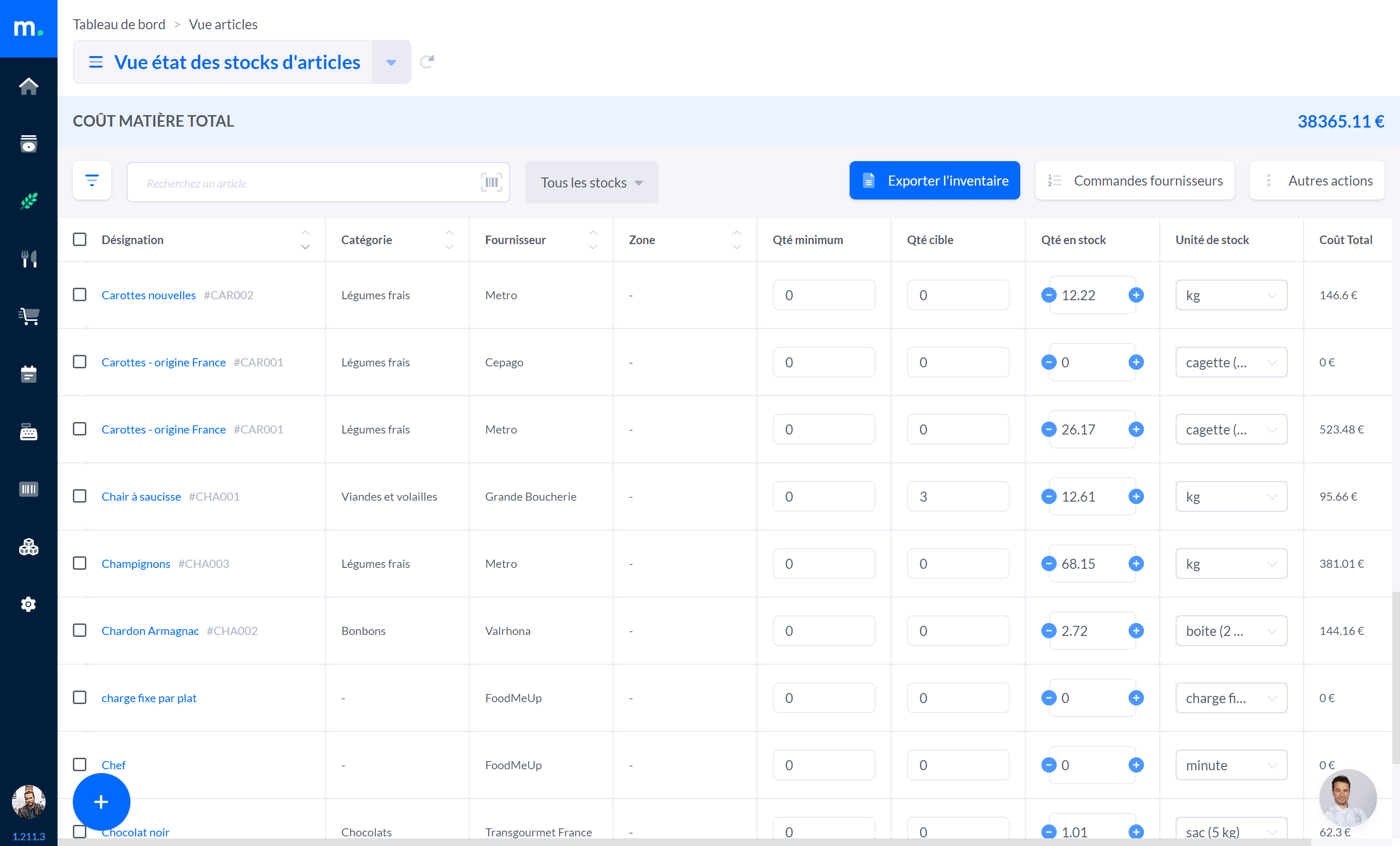The width and height of the screenshot is (1400, 846).
Task: Check the Chef row
Action: [x=80, y=764]
